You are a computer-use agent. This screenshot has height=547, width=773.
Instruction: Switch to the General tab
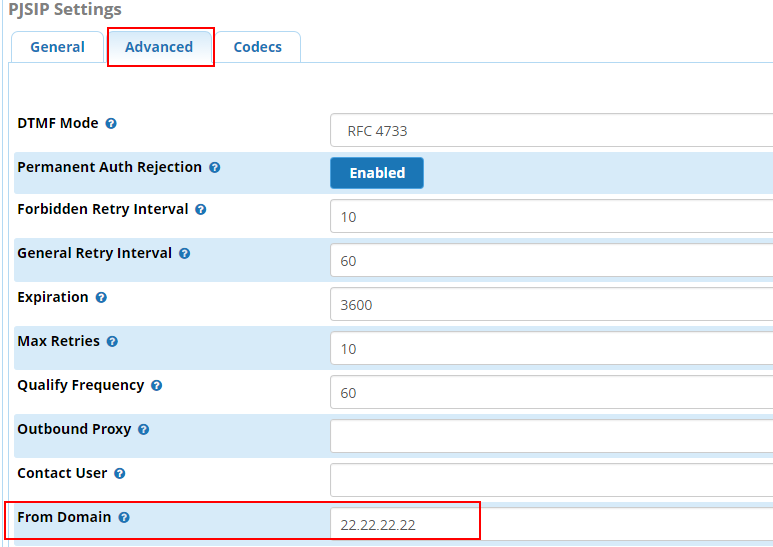57,47
